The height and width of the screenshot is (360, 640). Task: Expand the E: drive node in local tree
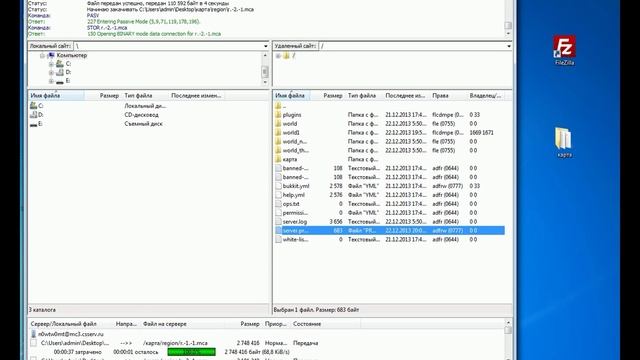(x=51, y=81)
